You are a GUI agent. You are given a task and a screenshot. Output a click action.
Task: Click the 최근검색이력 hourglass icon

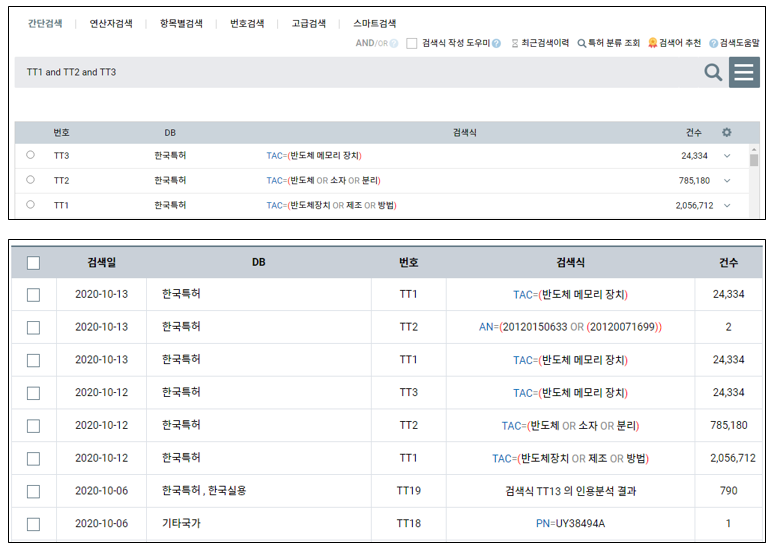click(515, 43)
